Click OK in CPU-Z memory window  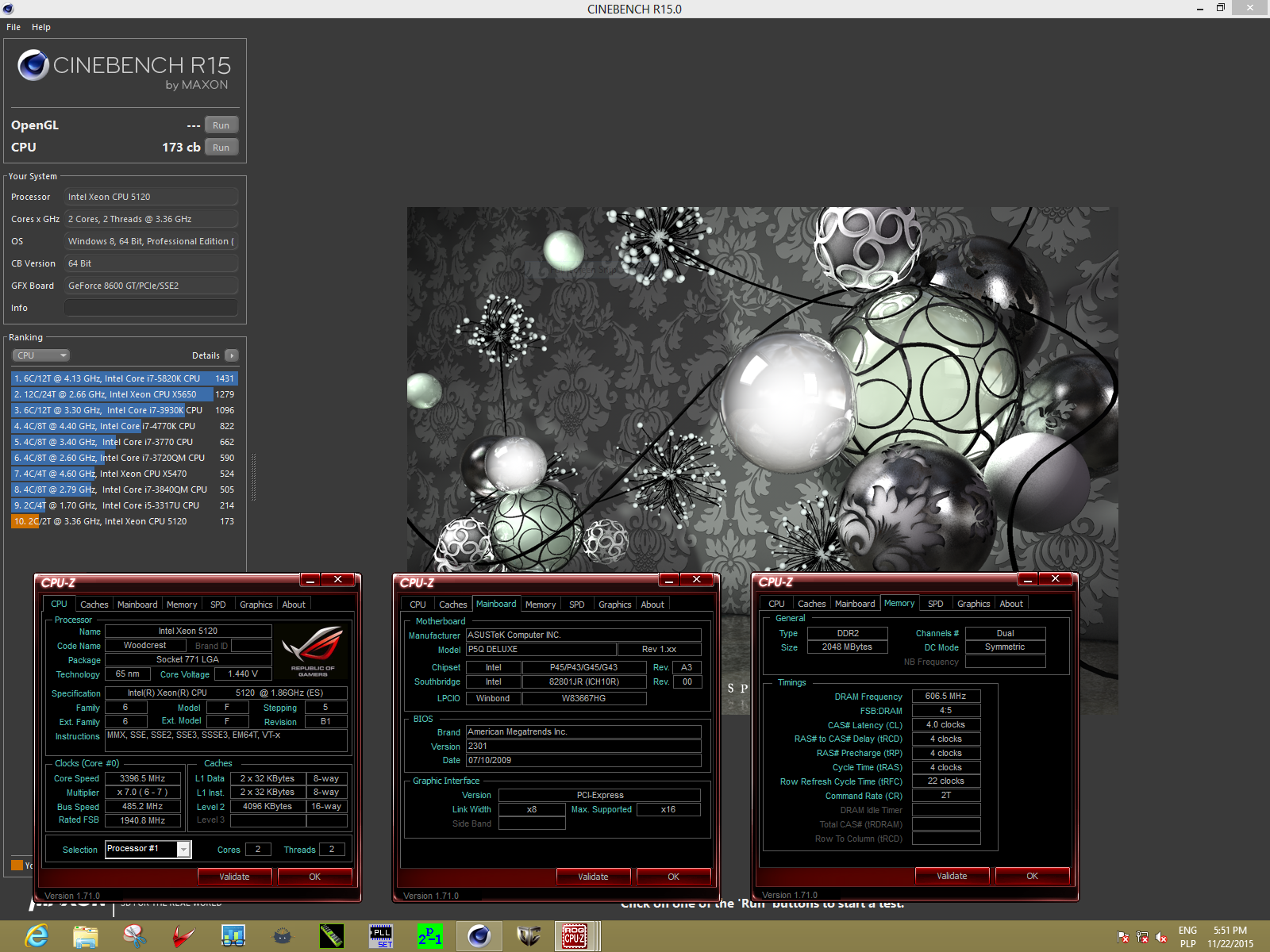(1033, 876)
